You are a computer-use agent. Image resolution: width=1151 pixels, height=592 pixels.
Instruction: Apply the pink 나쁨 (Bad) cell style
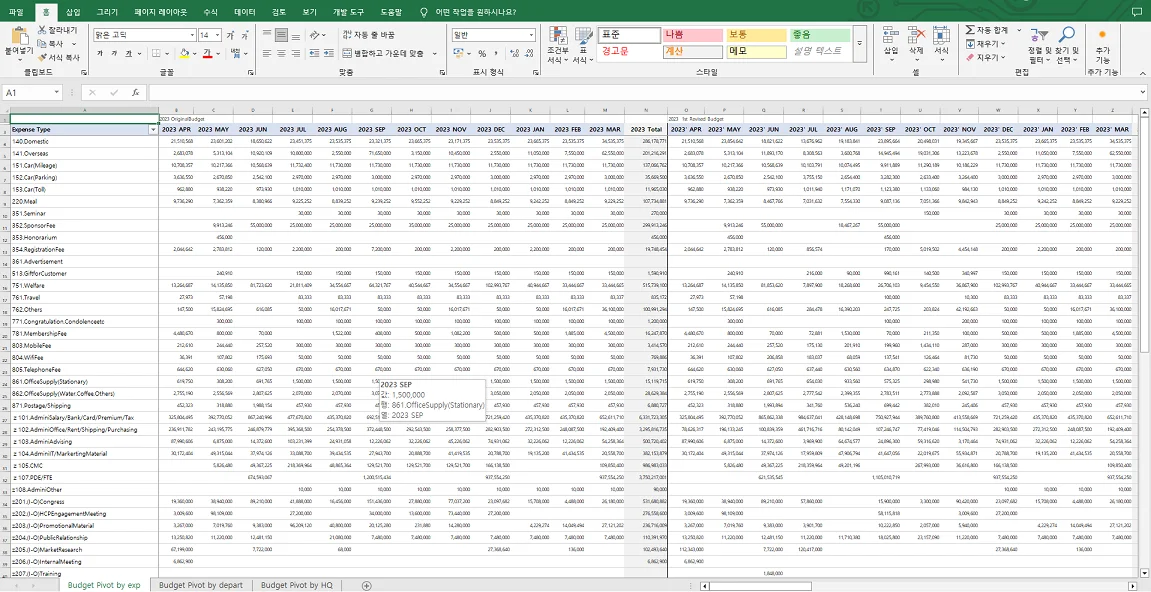tap(690, 35)
